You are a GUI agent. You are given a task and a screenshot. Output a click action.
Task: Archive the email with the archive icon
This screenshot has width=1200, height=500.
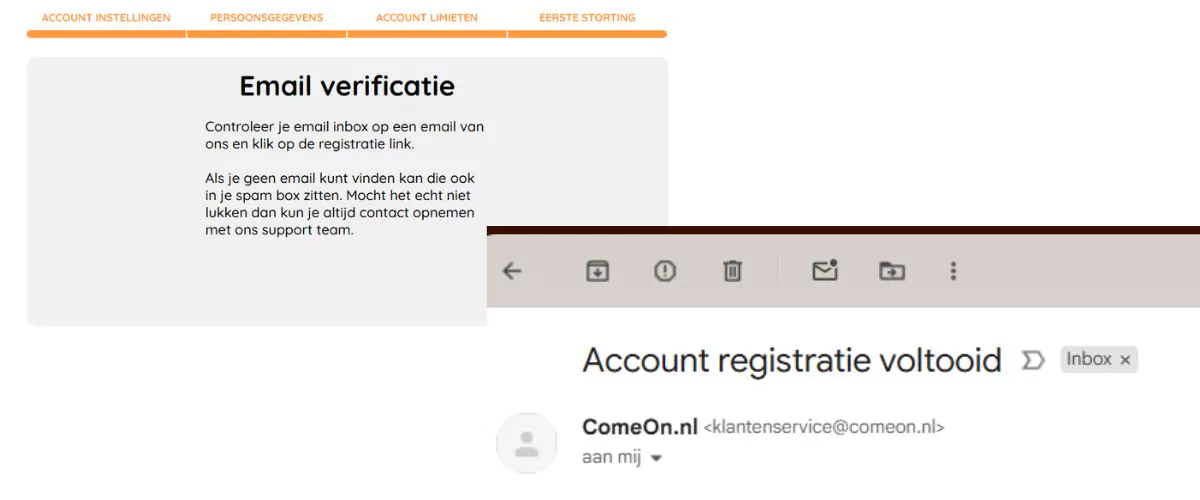click(597, 271)
